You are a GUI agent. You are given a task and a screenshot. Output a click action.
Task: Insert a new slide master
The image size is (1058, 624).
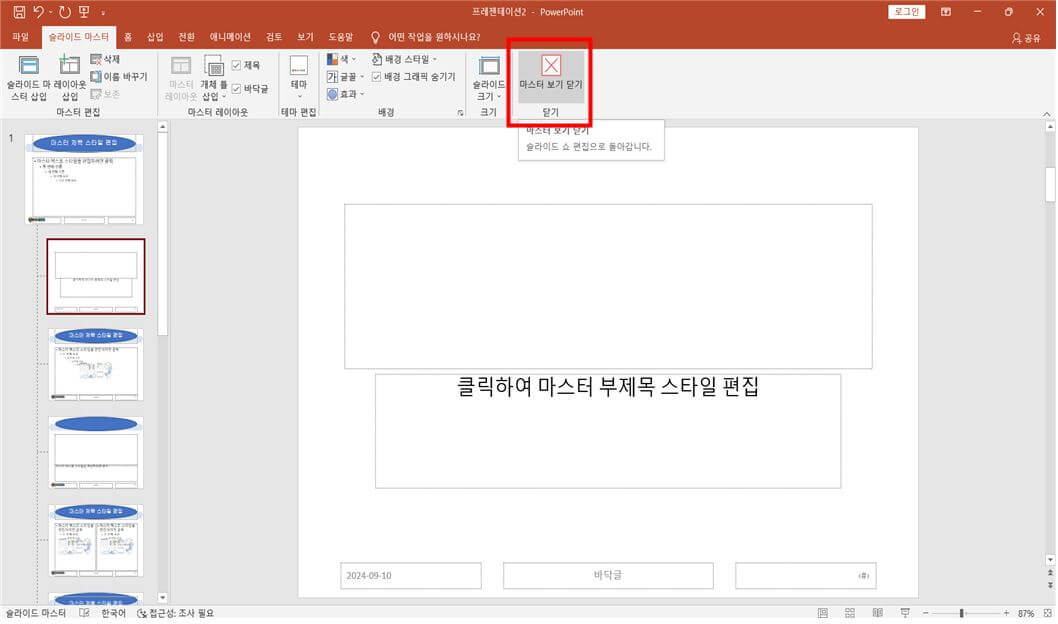(x=29, y=78)
